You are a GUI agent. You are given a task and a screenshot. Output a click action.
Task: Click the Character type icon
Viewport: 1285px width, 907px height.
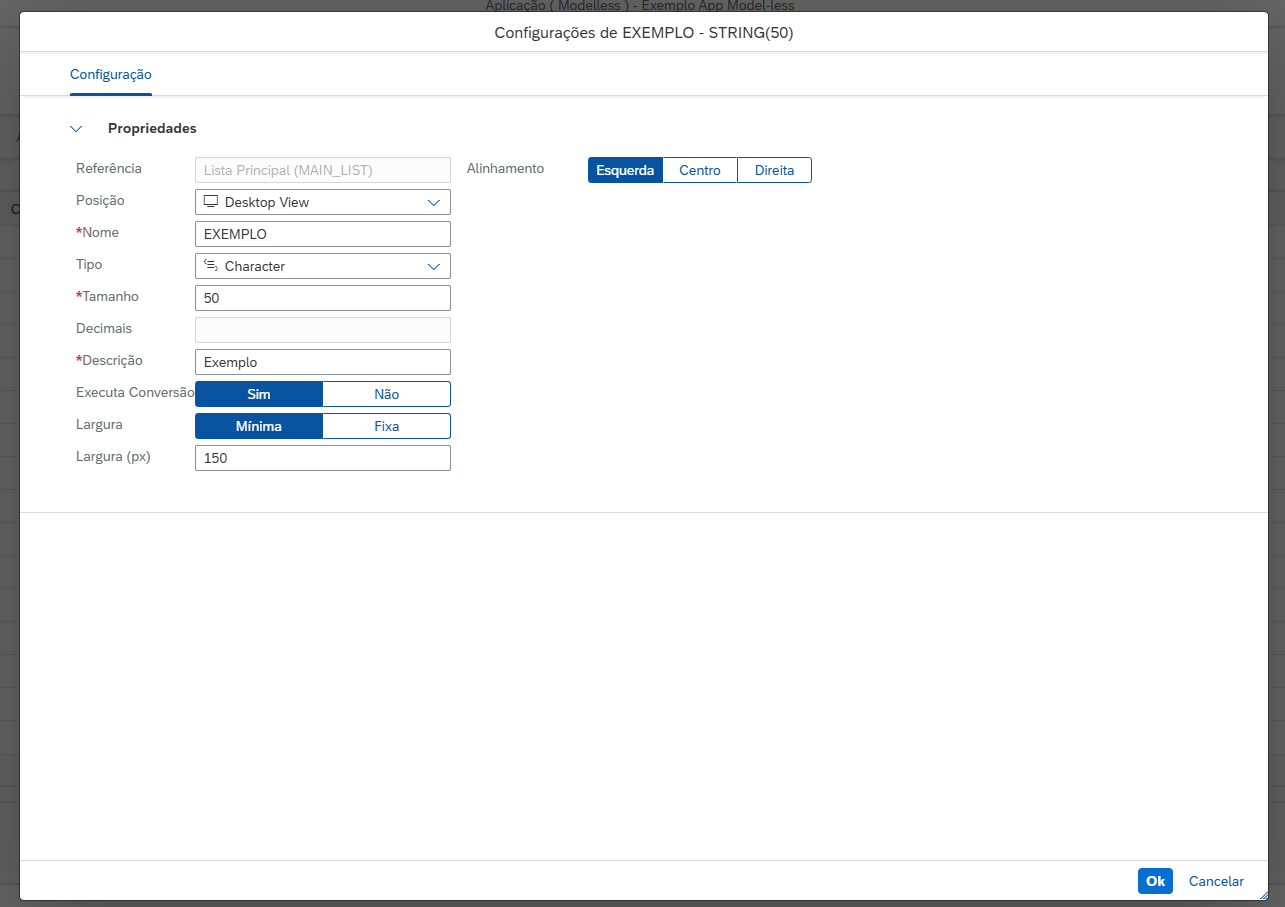click(x=211, y=265)
